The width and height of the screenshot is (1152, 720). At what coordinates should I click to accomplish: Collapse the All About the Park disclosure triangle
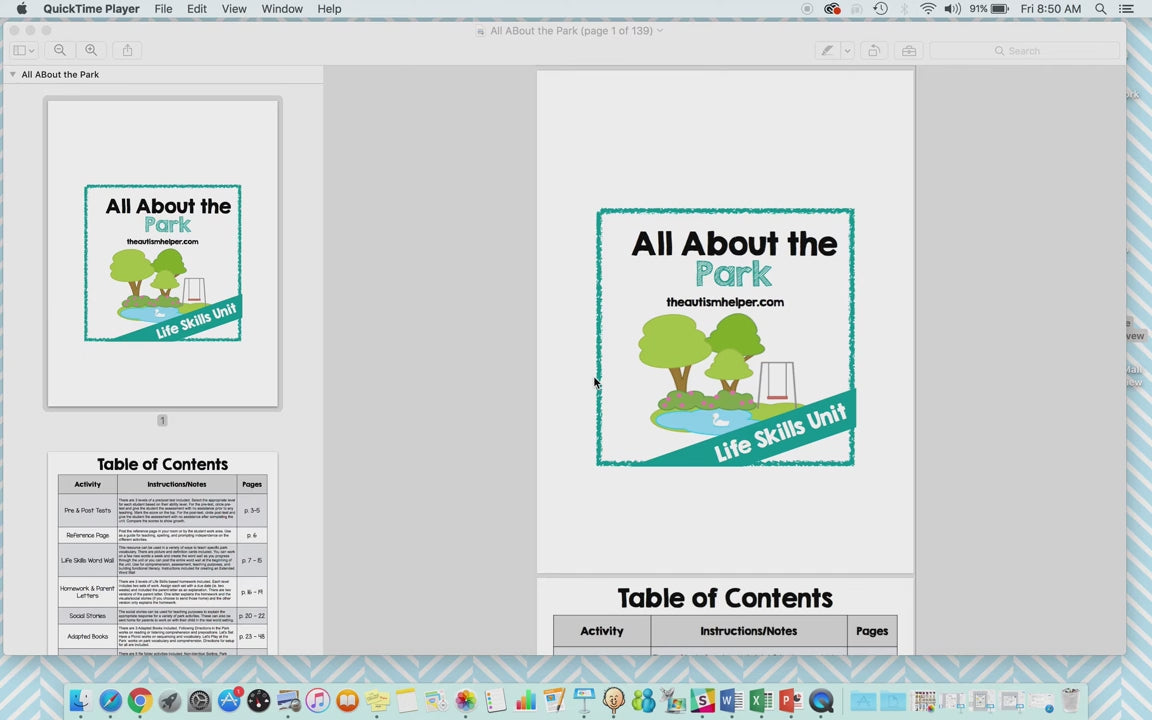(12, 74)
